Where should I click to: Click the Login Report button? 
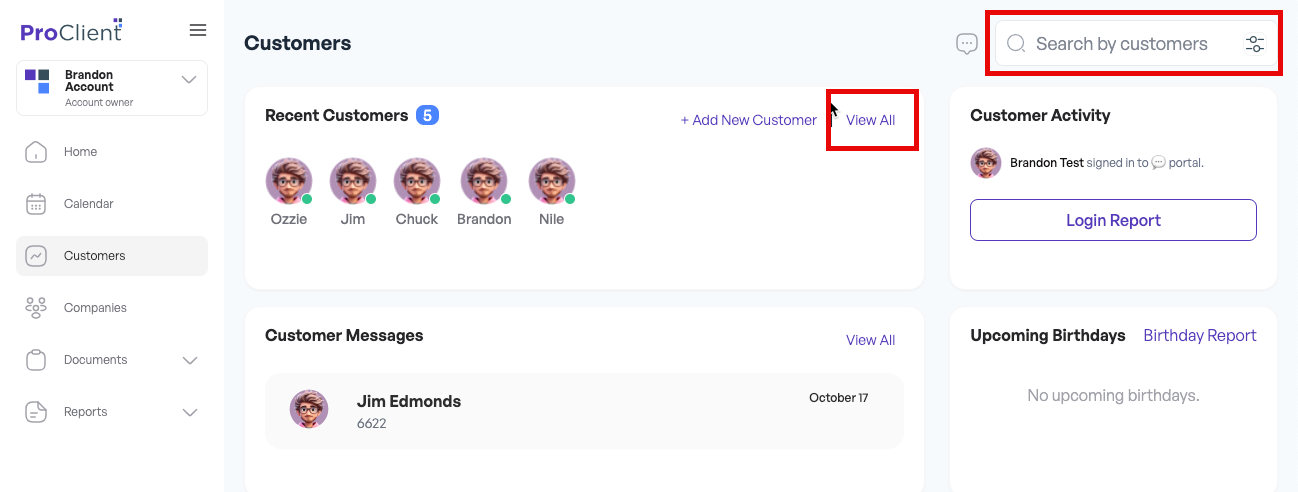[1113, 220]
